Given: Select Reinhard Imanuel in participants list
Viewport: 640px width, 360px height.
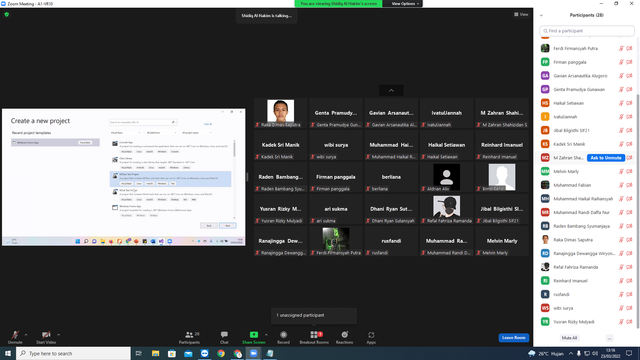Looking at the screenshot, I should tap(586, 280).
